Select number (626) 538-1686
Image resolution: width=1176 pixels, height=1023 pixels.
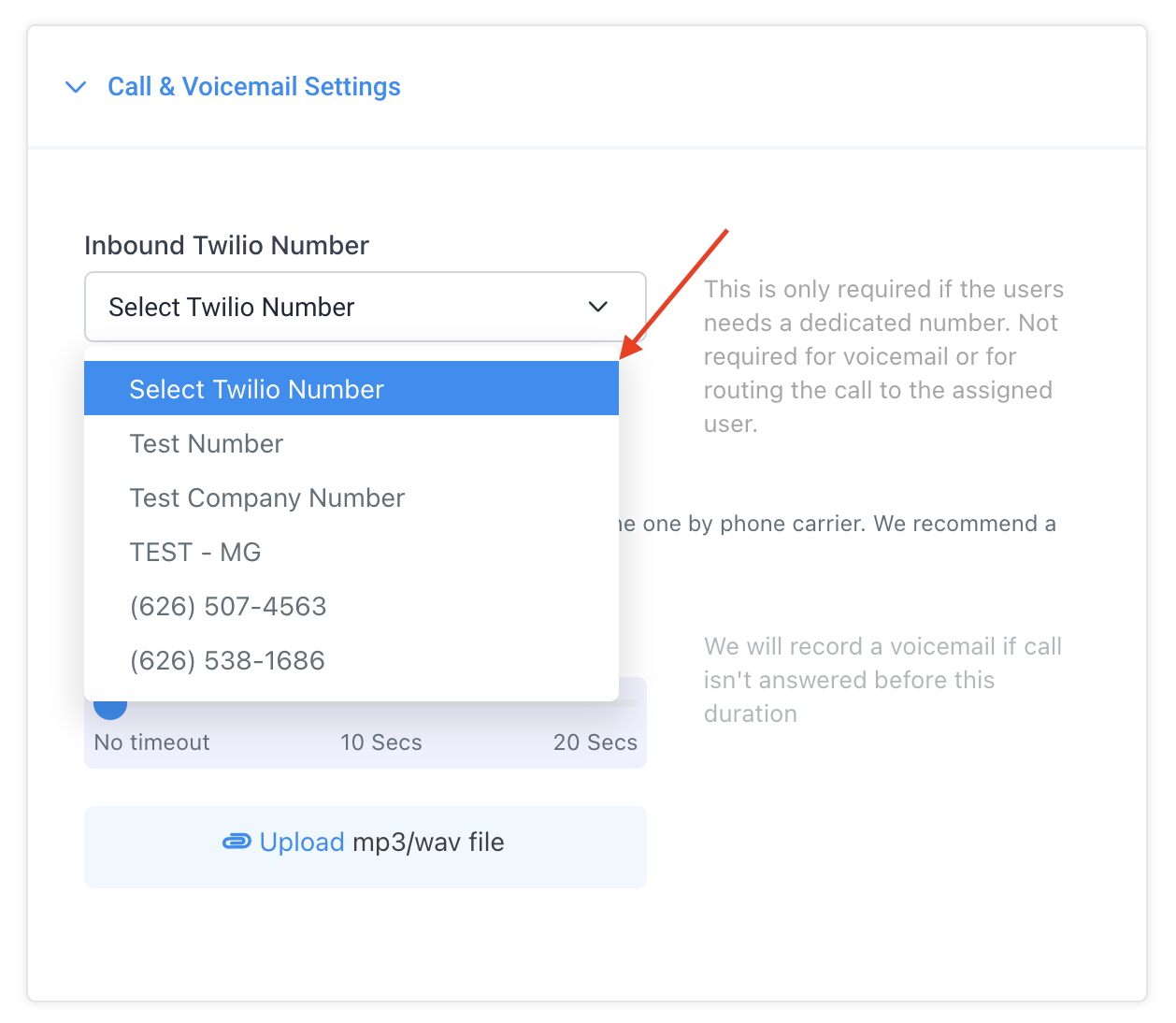351,660
